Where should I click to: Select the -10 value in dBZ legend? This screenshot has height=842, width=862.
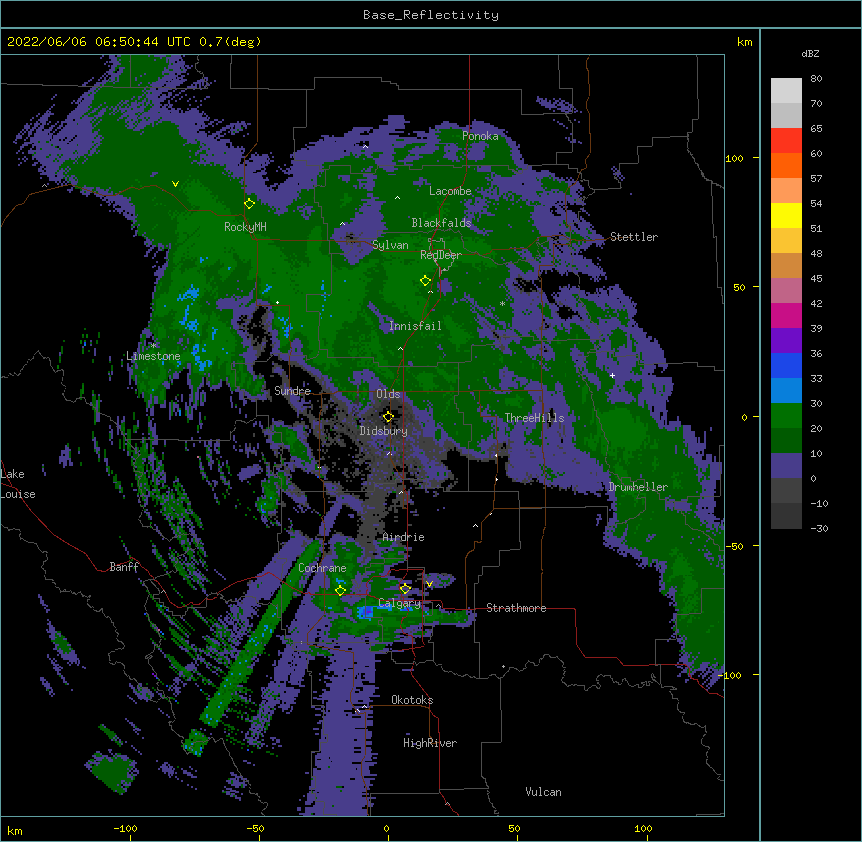819,503
